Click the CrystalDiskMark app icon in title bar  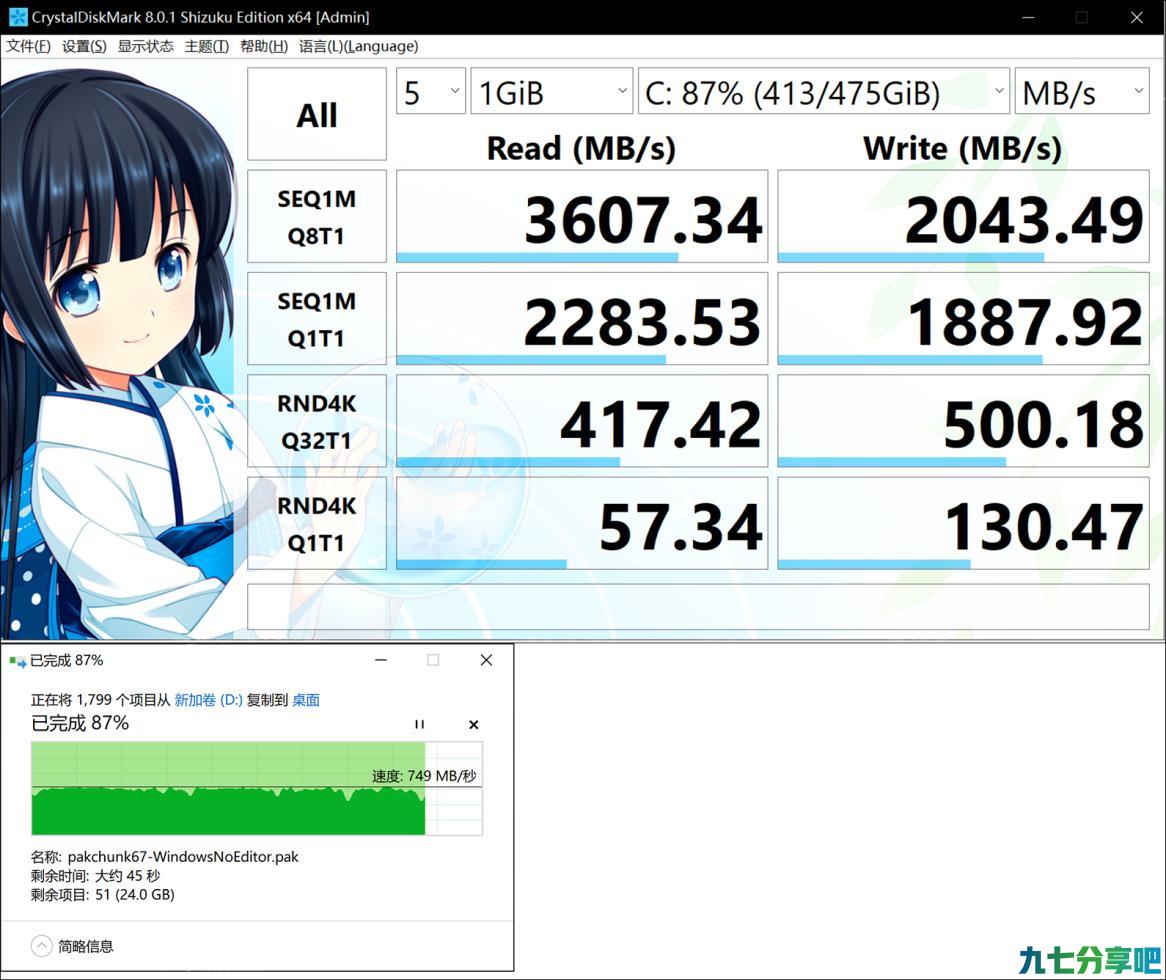coord(18,16)
